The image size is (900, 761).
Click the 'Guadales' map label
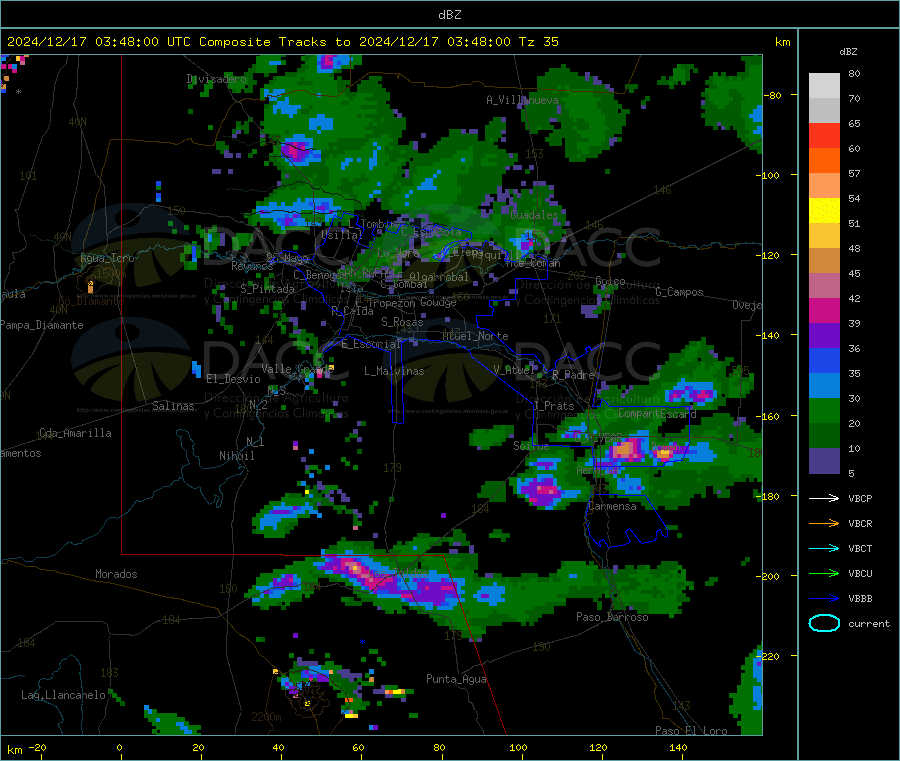534,215
